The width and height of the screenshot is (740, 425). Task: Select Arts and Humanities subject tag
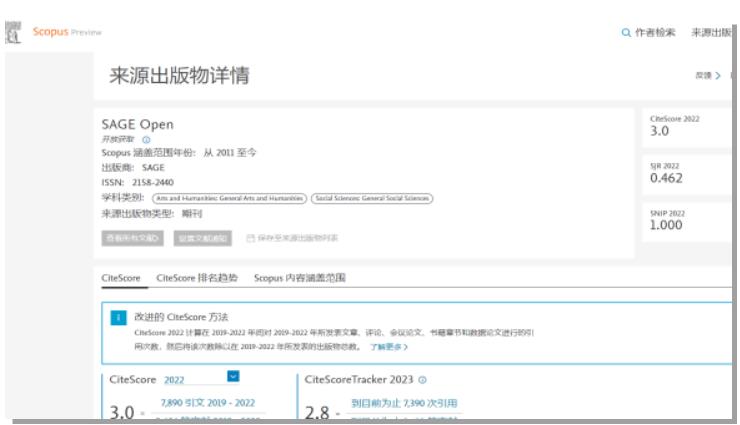coord(229,199)
